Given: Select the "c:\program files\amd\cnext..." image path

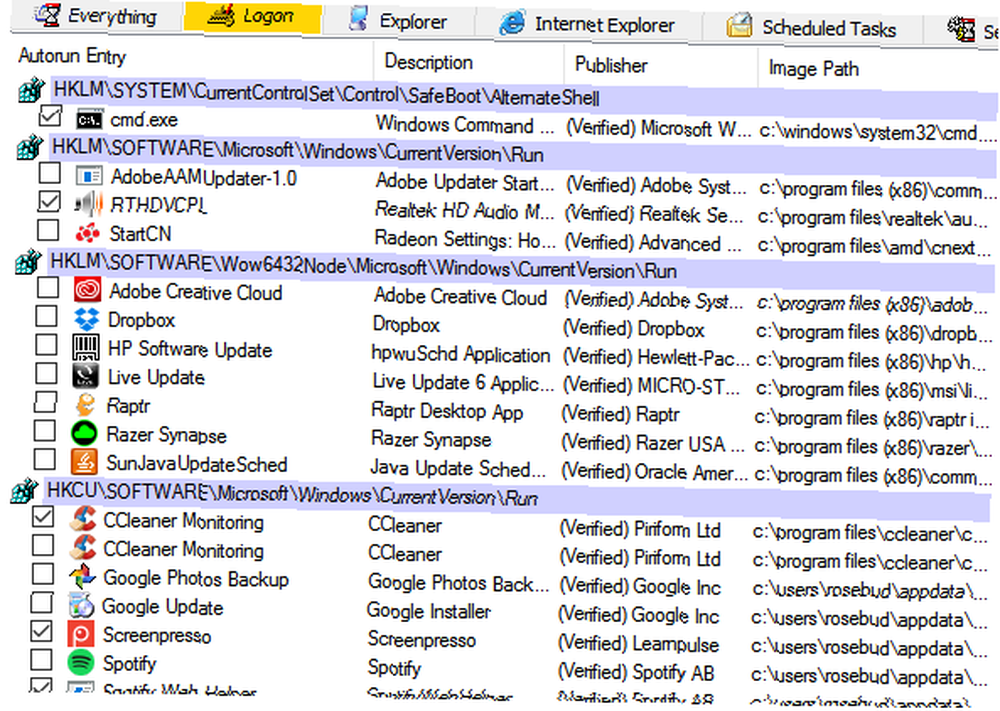Looking at the screenshot, I should 874,247.
